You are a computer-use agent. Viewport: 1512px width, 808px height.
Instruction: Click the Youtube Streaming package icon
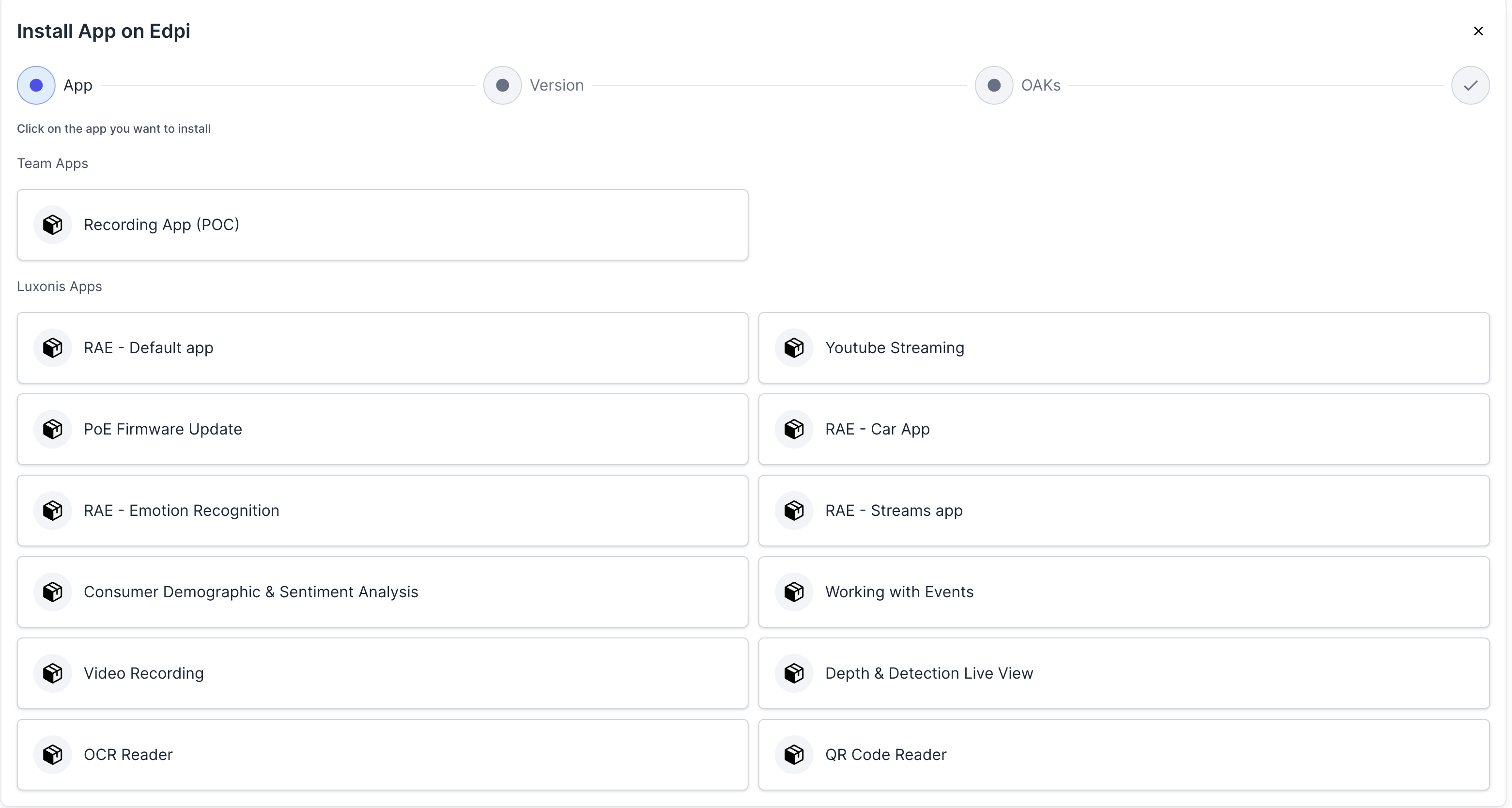pyautogui.click(x=794, y=348)
